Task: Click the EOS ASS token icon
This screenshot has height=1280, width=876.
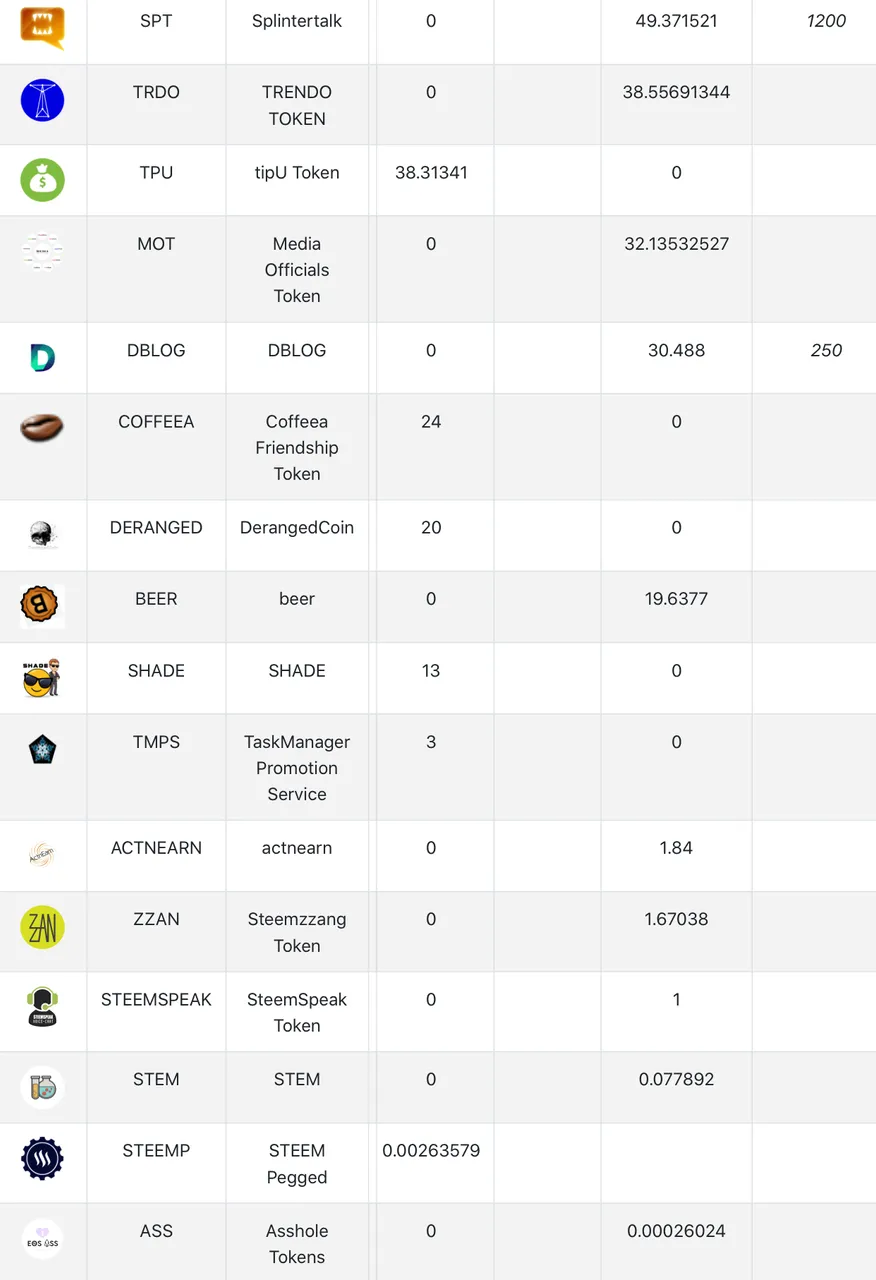Action: [42, 1239]
